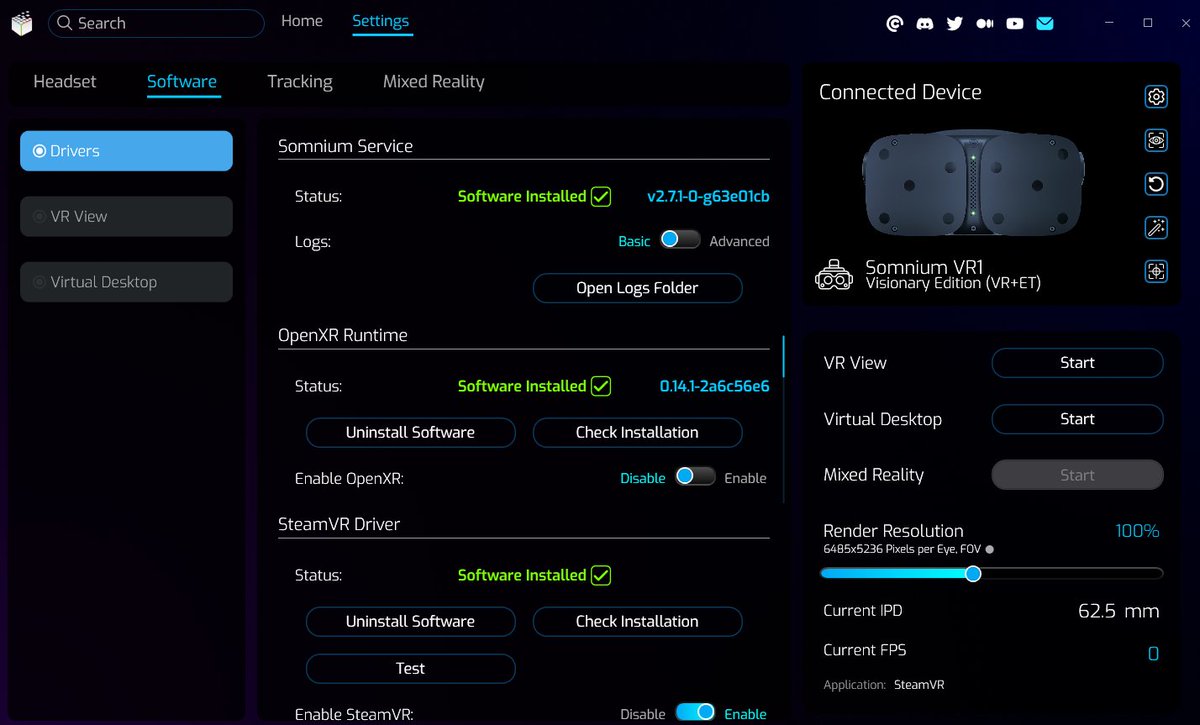Click the magic wand icon
This screenshot has height=725, width=1200.
coord(1156,228)
